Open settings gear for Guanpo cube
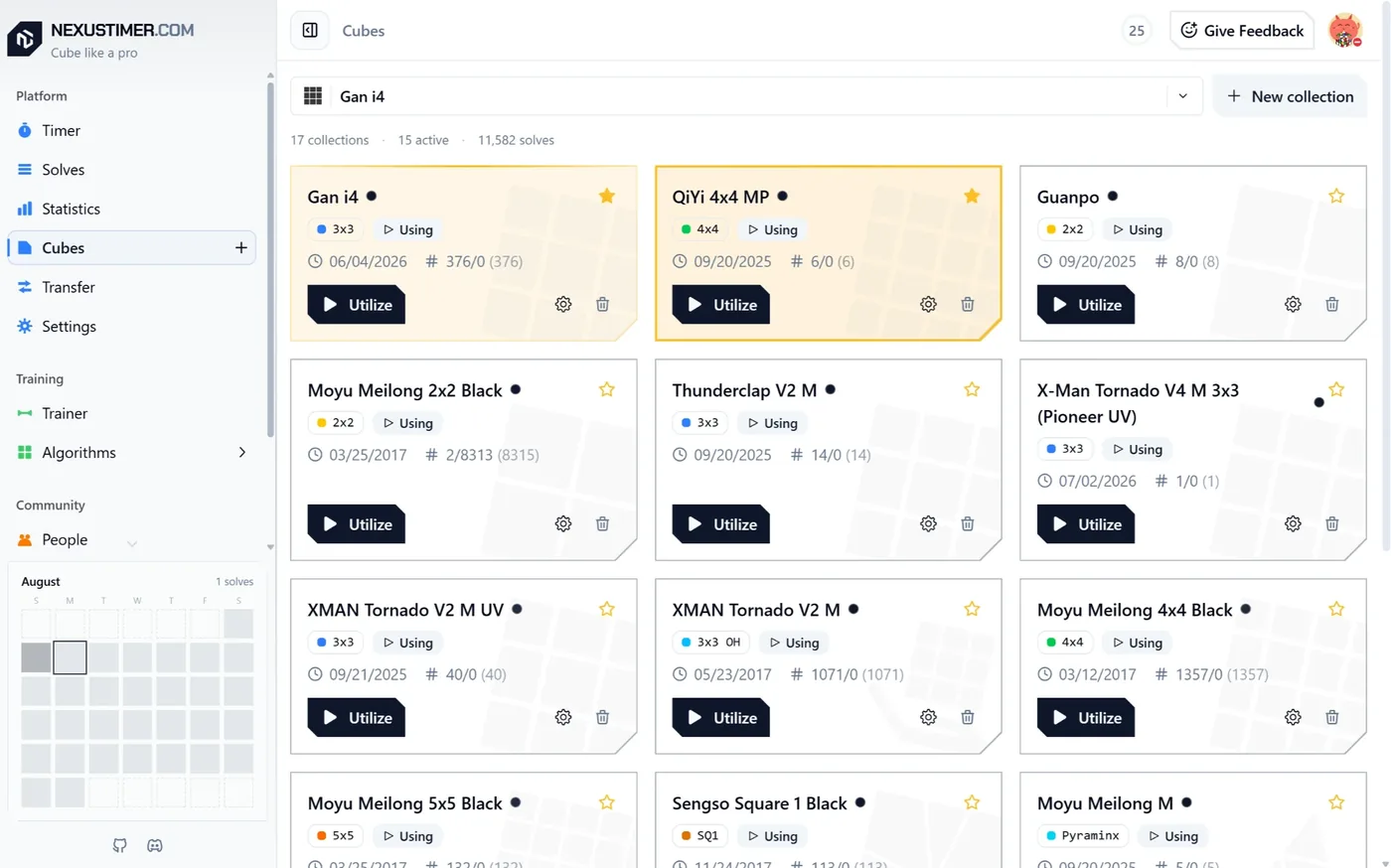 1293,305
